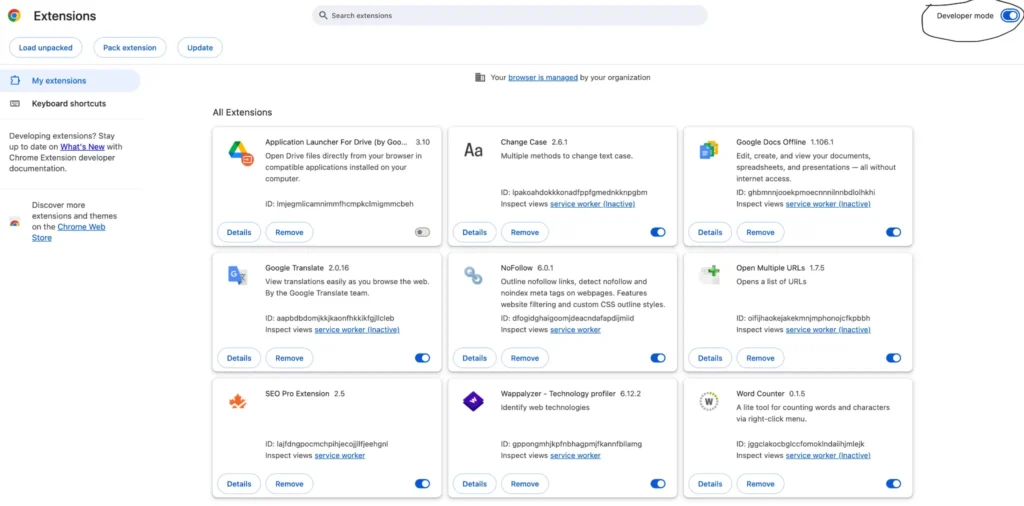The image size is (1024, 506).
Task: Remove Google Docs Offline extension
Action: 760,232
